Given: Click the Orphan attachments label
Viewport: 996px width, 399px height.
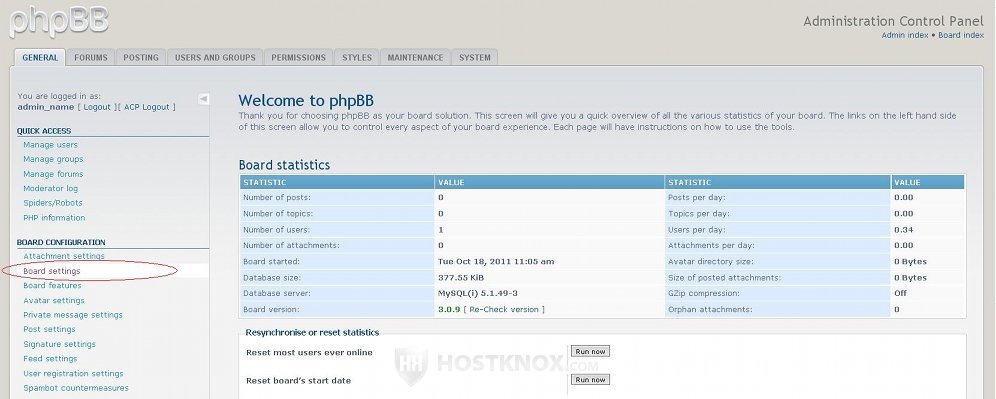Looking at the screenshot, I should (710, 309).
